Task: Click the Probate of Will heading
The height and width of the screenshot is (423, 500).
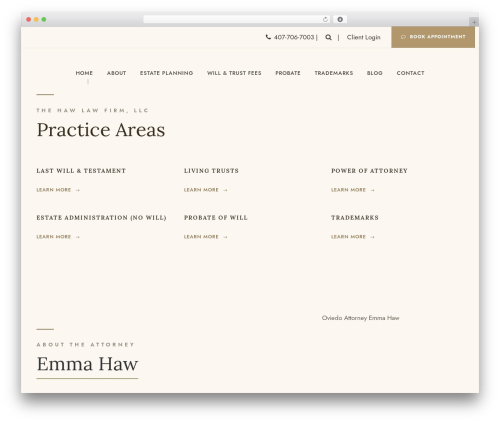Action: [x=216, y=218]
